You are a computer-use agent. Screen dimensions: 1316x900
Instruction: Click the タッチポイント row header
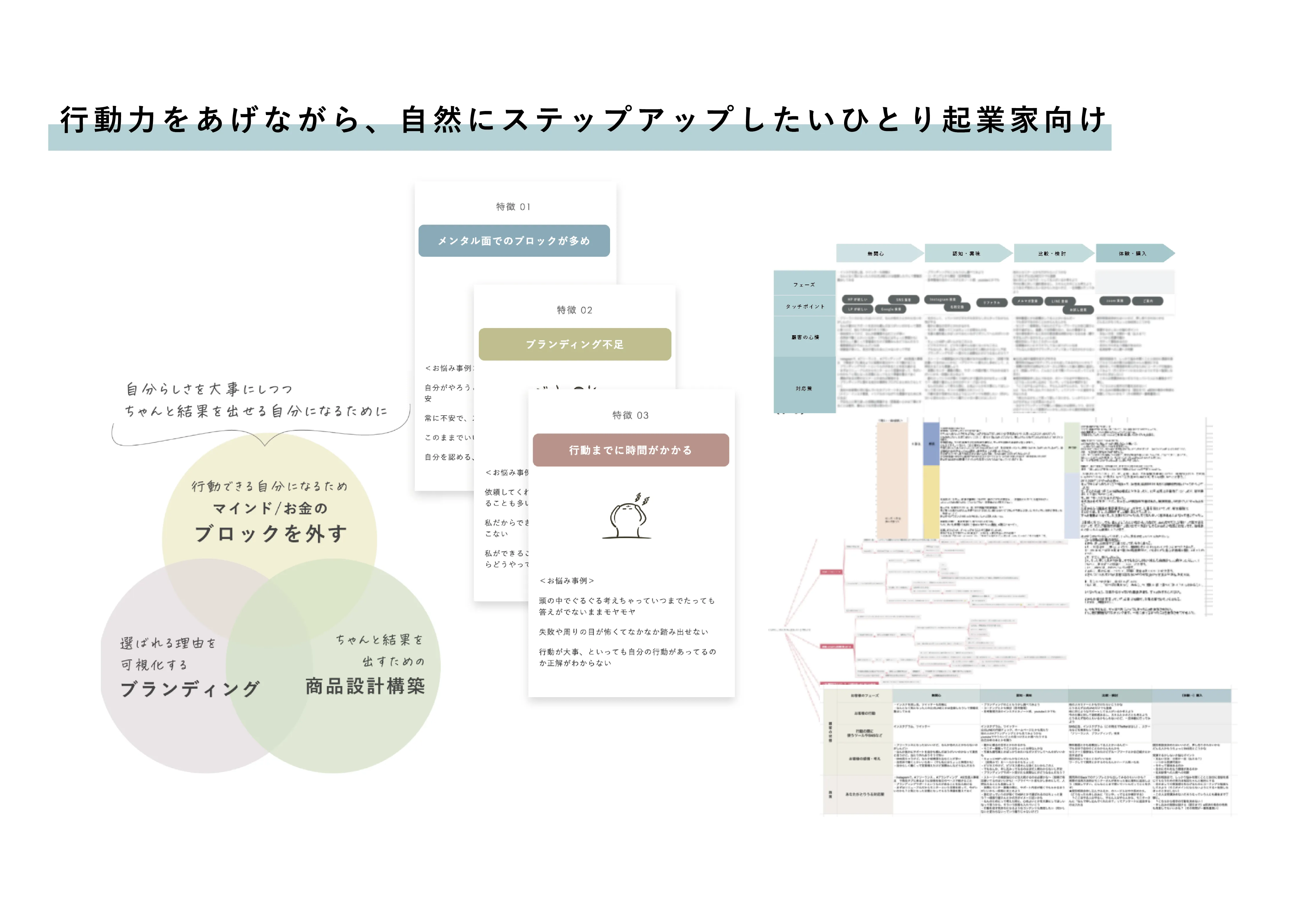805,306
